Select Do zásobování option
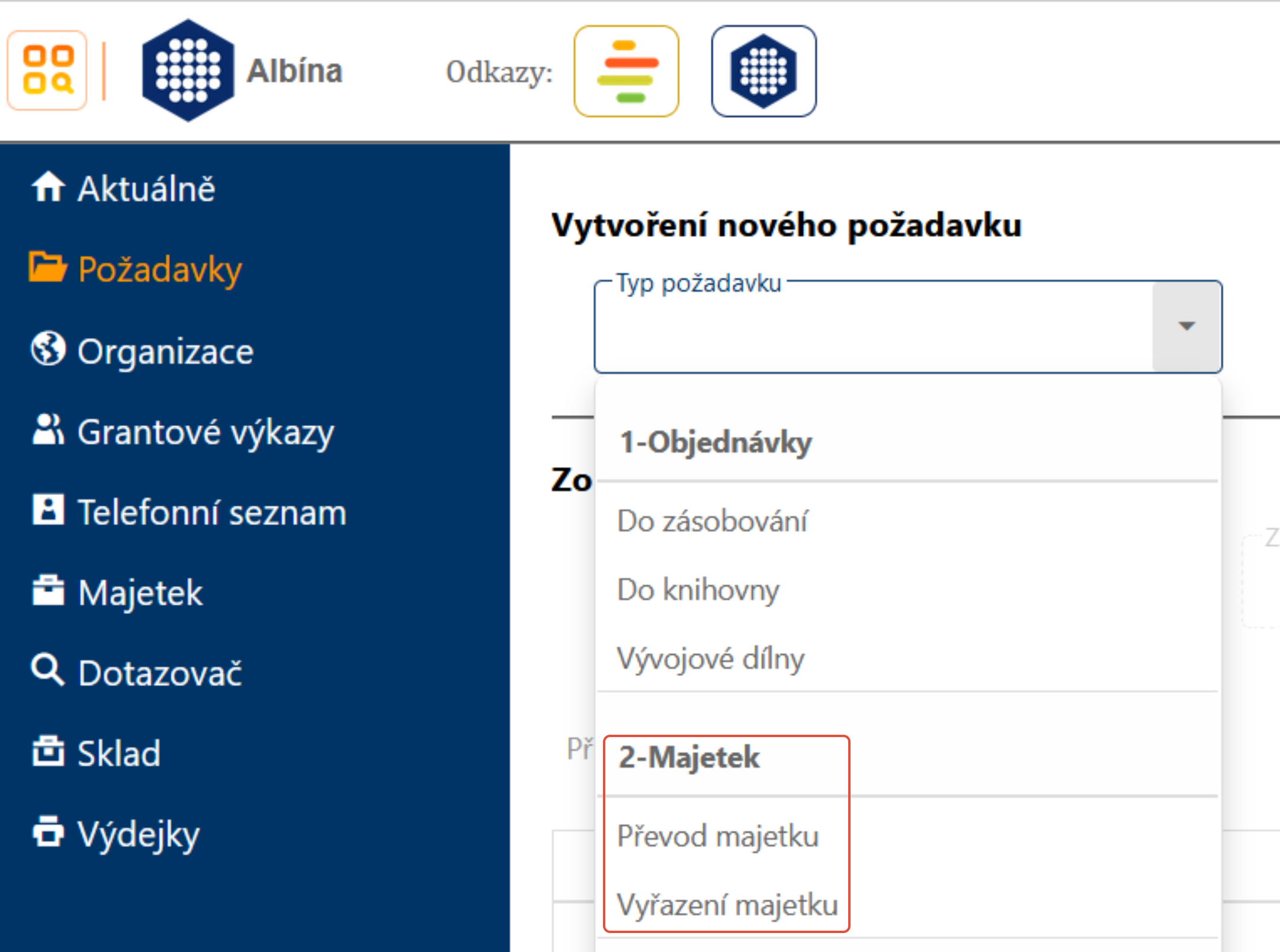Screen dimensions: 1280x952 (x=711, y=522)
